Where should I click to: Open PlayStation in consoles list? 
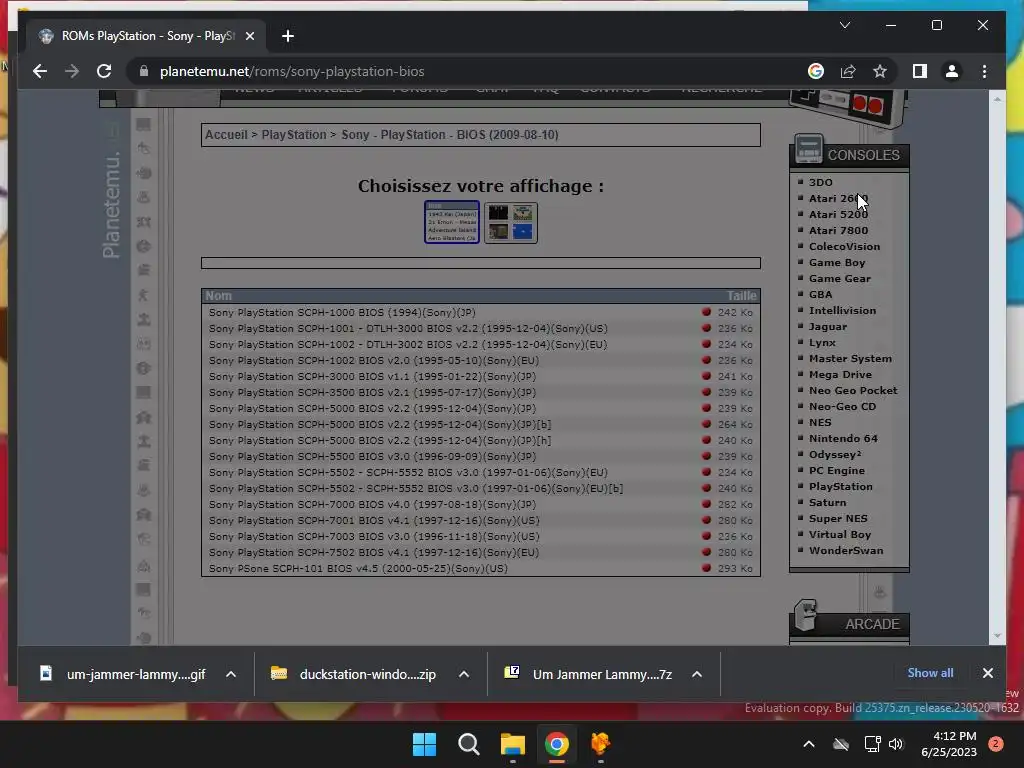[840, 487]
